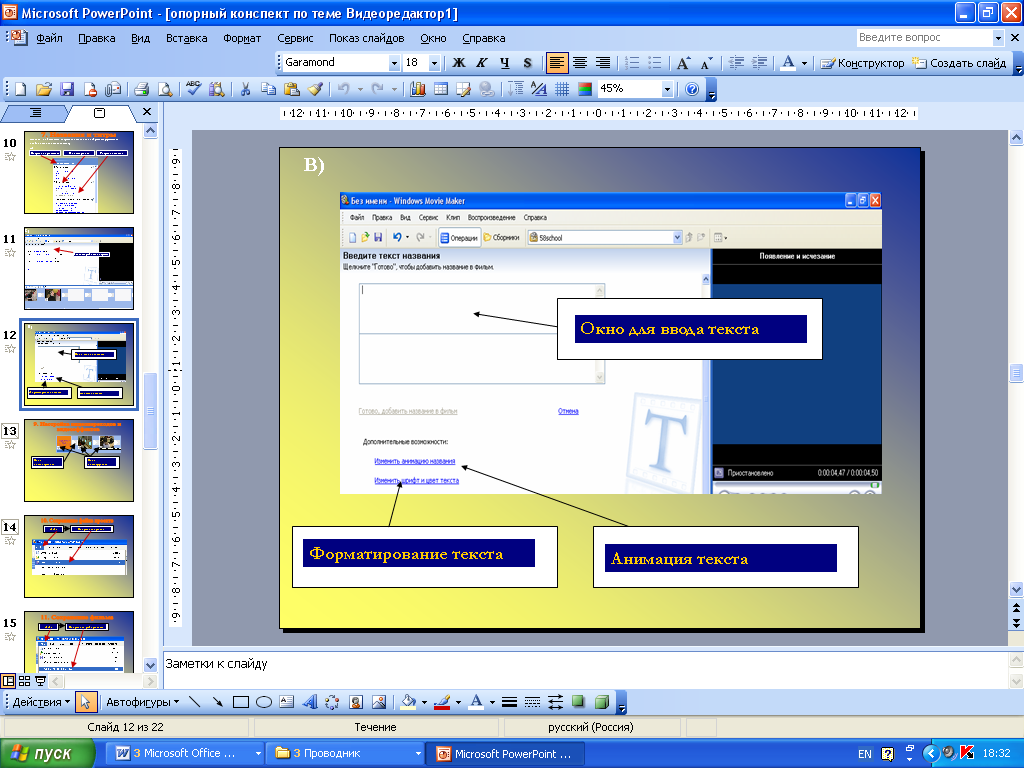Switch to Проводник in the taskbar
Image resolution: width=1024 pixels, height=768 pixels.
[x=347, y=754]
